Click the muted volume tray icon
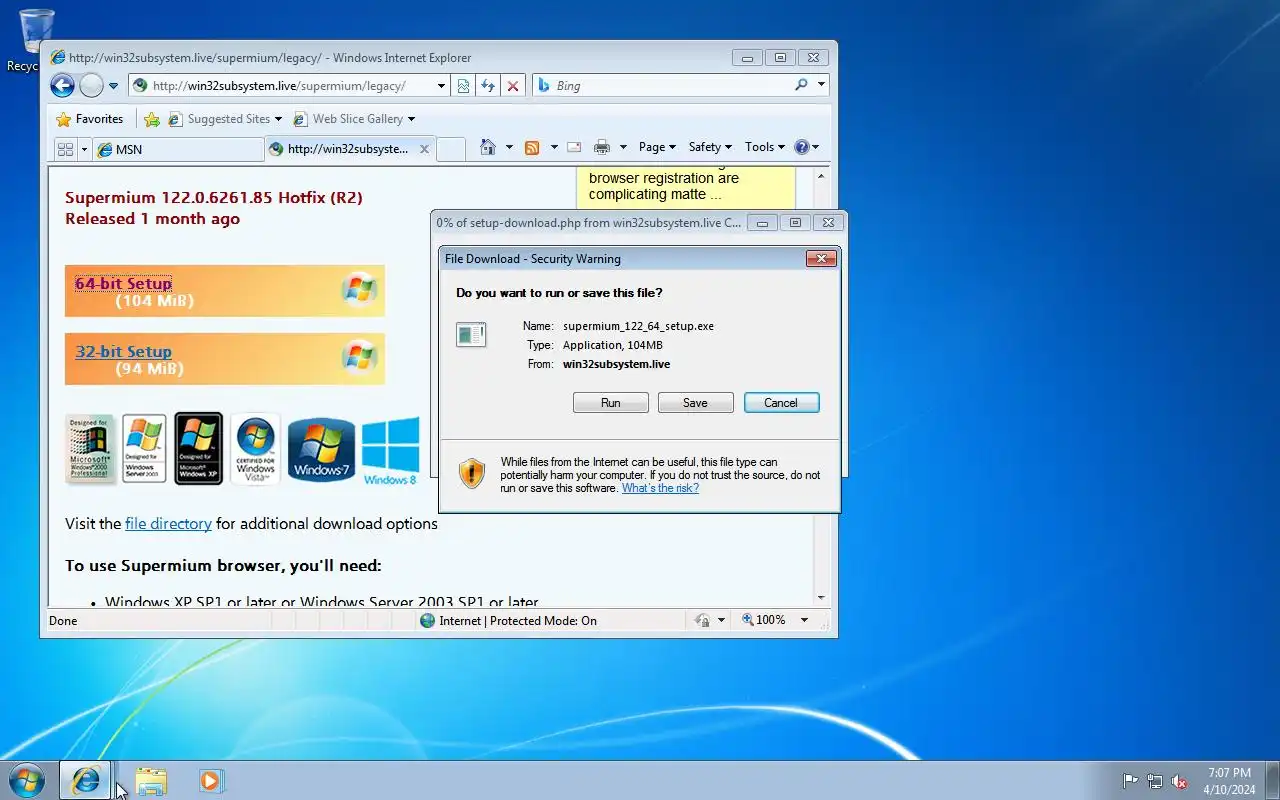Image resolution: width=1280 pixels, height=800 pixels. tap(1180, 781)
